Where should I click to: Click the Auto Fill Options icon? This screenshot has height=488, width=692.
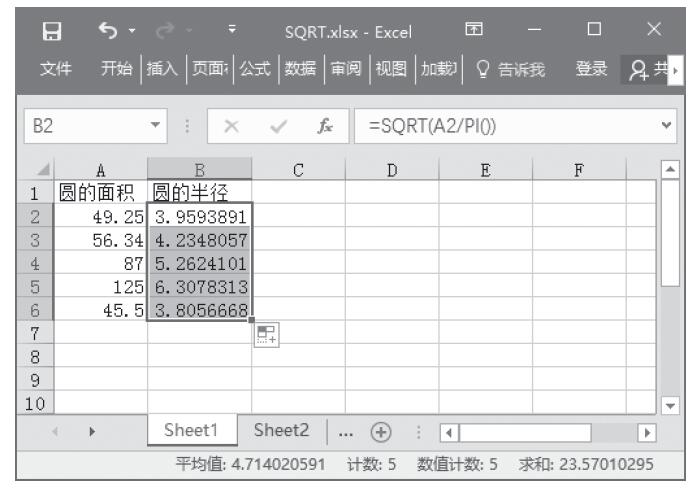coord(265,332)
